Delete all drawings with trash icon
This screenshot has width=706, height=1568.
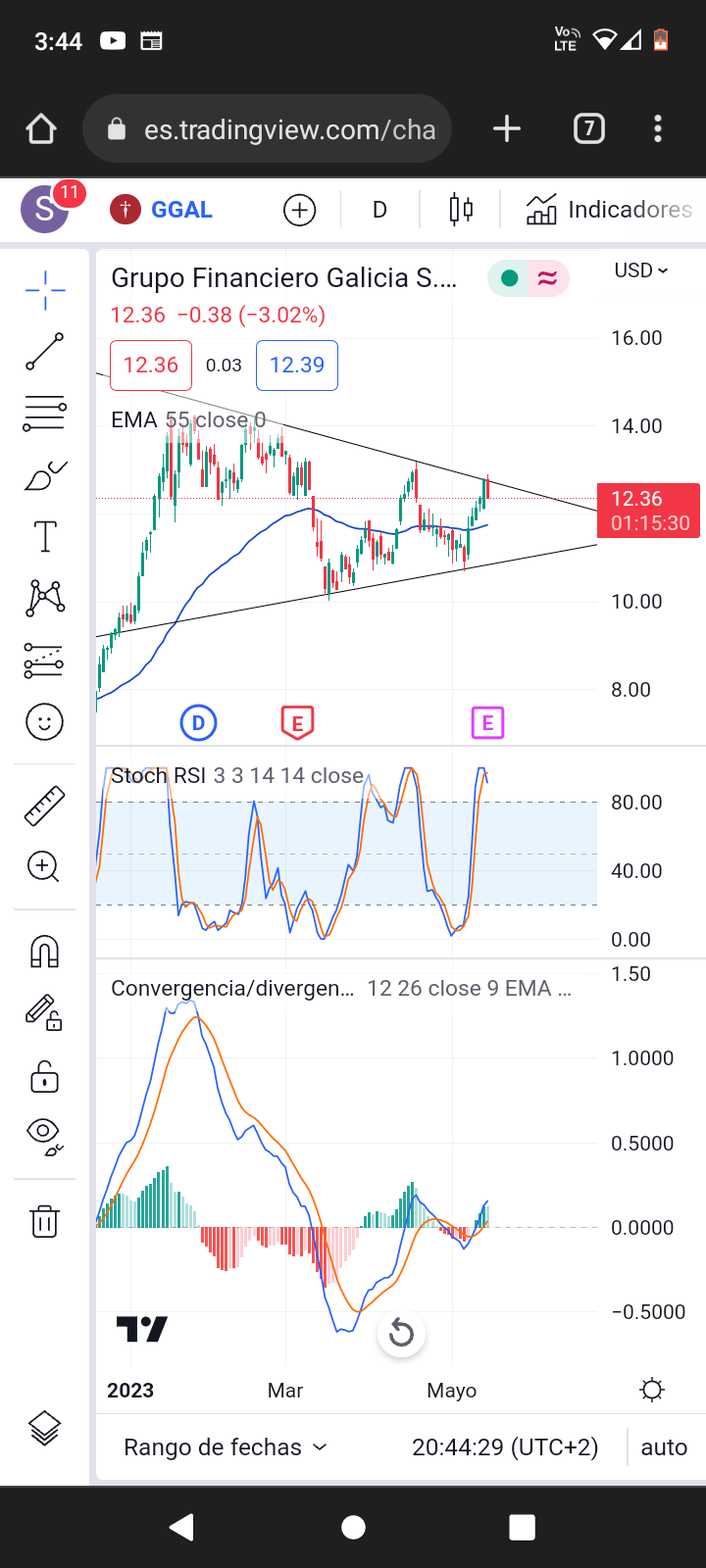pos(45,1221)
